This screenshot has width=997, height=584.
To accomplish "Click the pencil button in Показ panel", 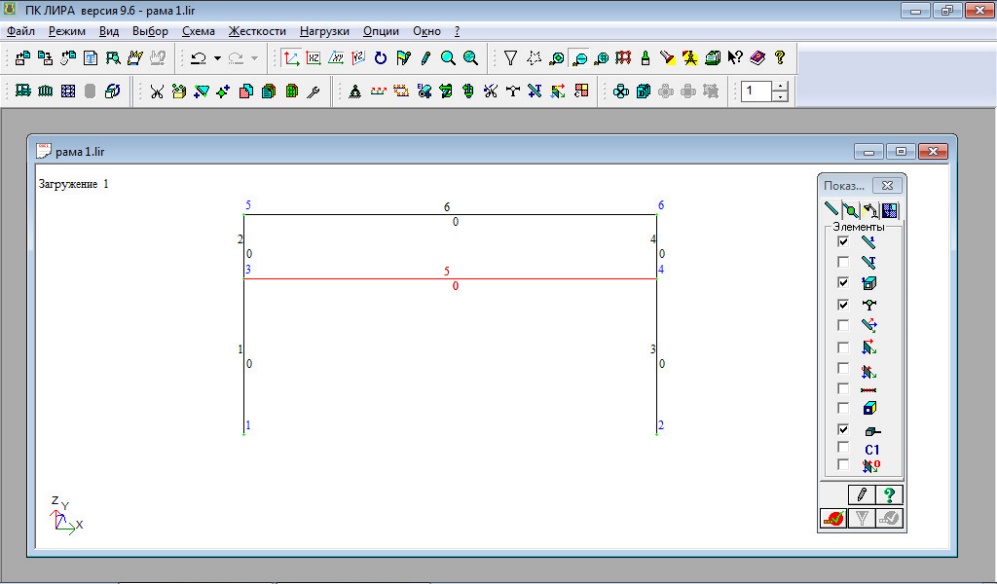I will (862, 495).
